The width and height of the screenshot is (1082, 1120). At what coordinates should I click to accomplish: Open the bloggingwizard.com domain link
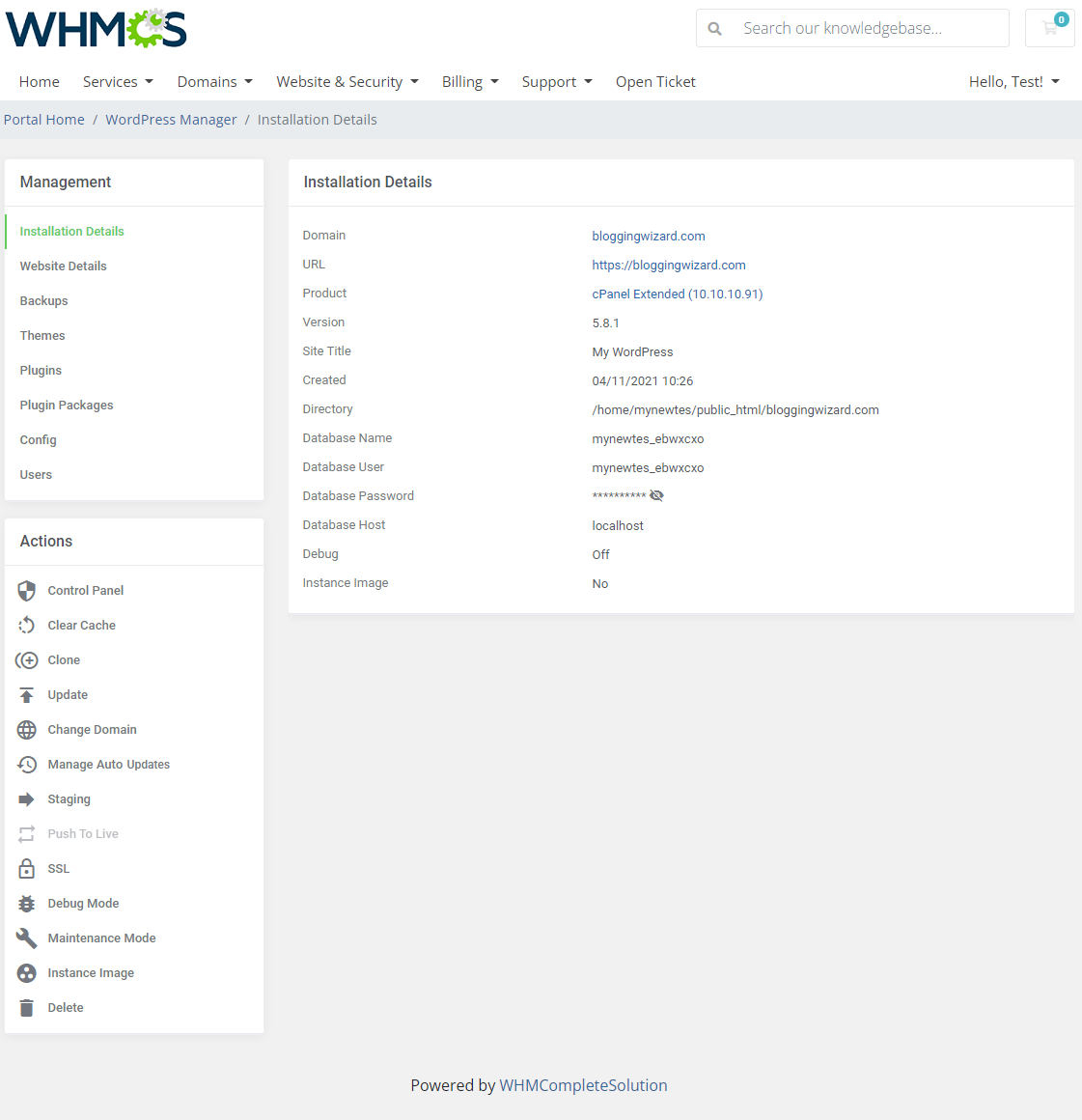[648, 237]
